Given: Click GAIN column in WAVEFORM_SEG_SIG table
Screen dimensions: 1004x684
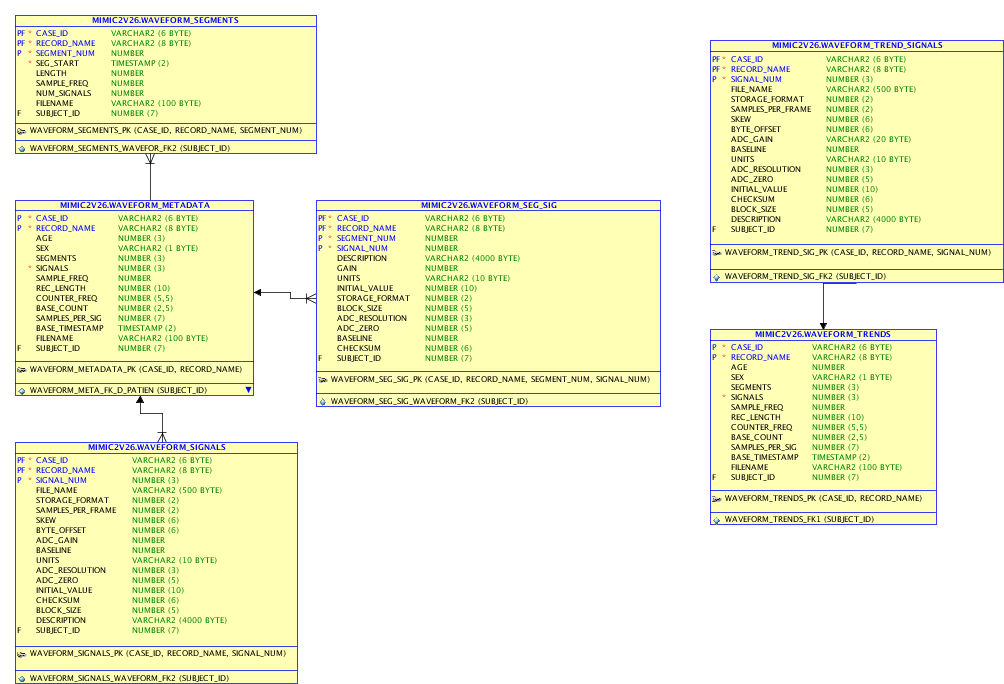Looking at the screenshot, I should 348,268.
